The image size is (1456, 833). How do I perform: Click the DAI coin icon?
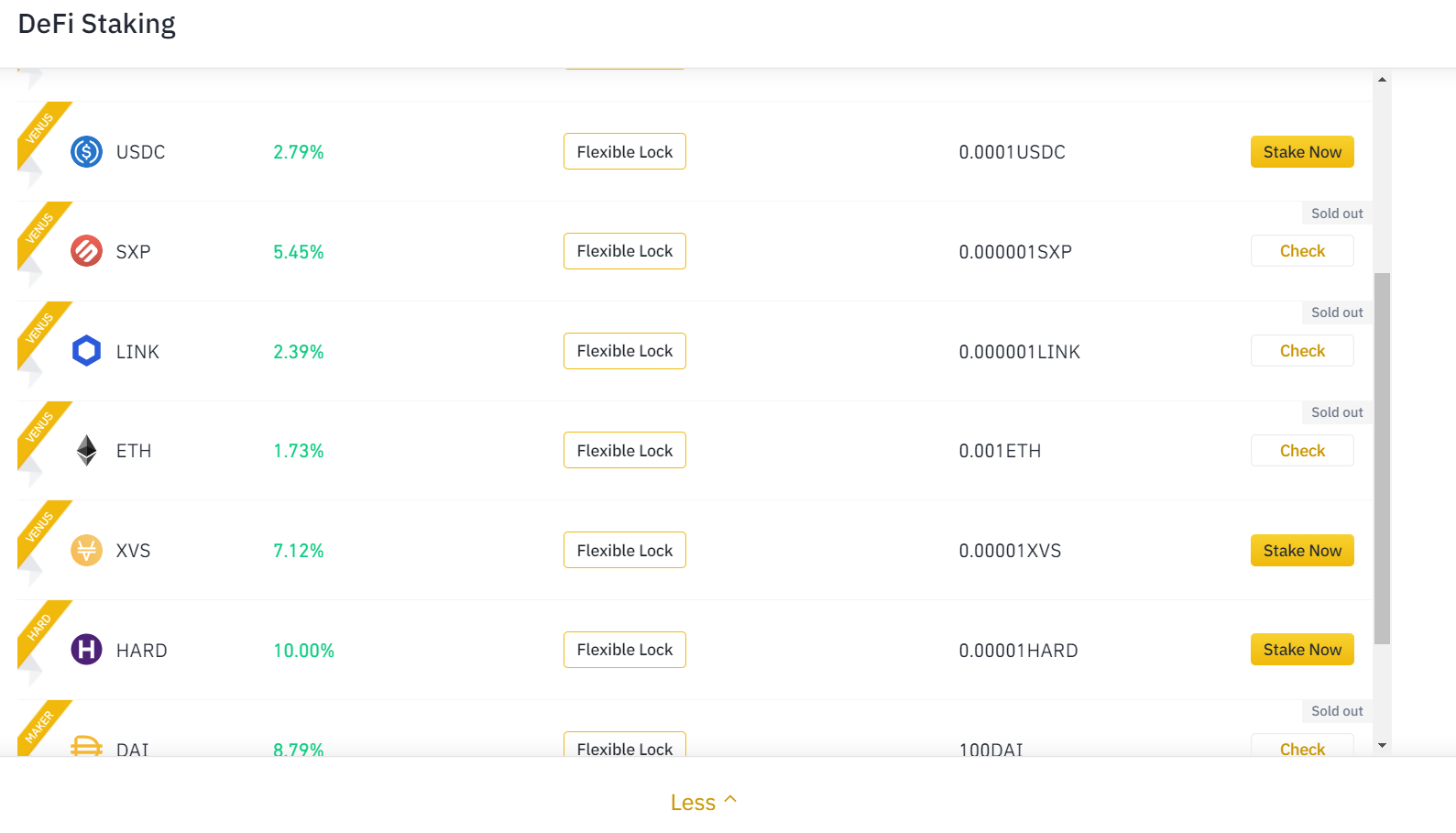coord(86,746)
